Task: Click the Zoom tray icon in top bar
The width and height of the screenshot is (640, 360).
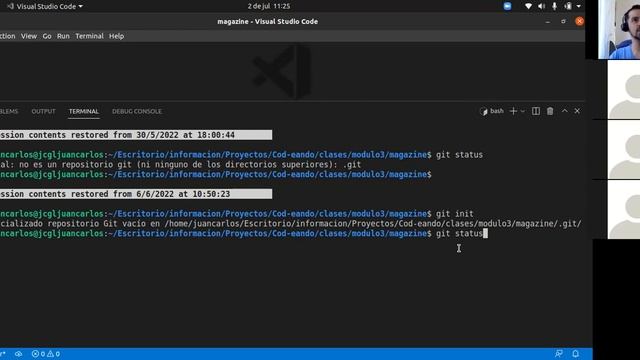Action: coord(507,6)
